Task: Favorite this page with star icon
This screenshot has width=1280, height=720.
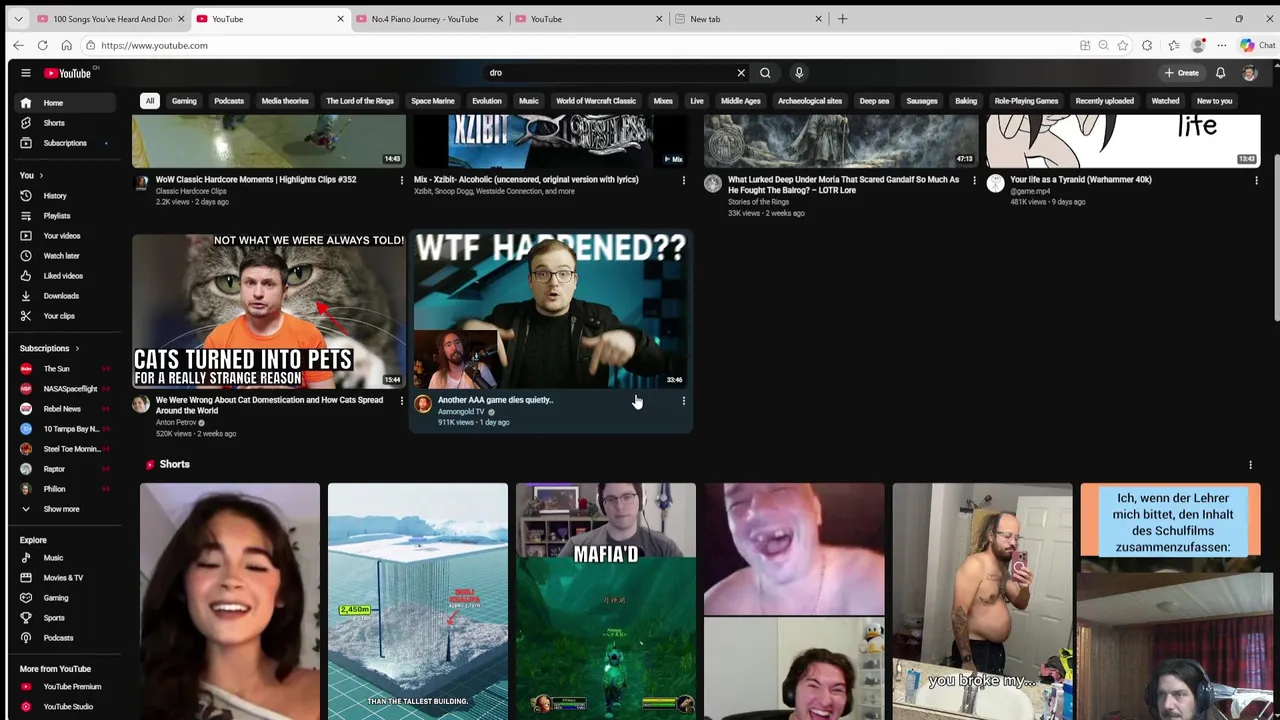Action: pos(1122,45)
